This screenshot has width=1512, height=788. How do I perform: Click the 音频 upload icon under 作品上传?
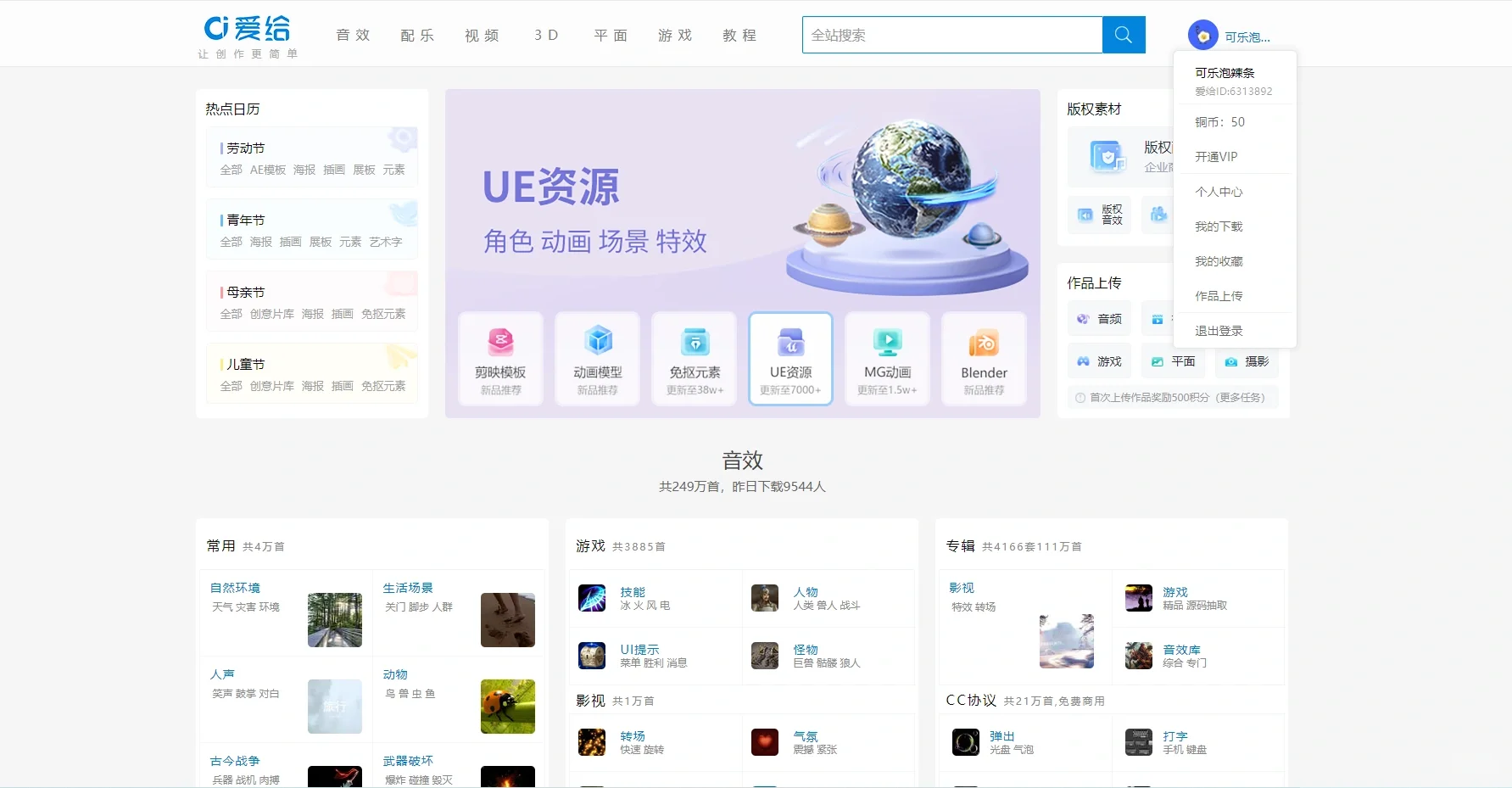pyautogui.click(x=1083, y=318)
